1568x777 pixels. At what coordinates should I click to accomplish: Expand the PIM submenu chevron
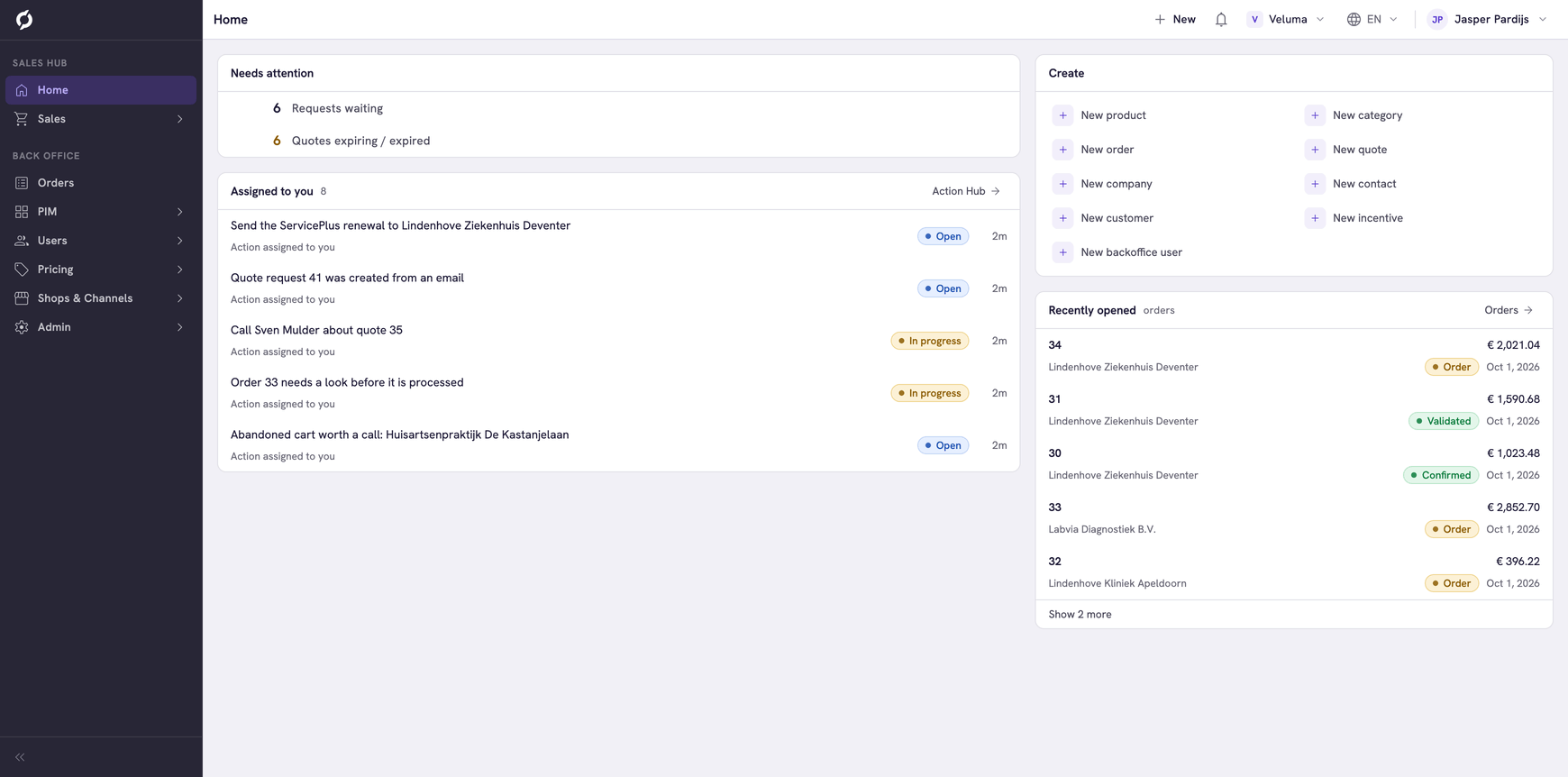click(180, 212)
